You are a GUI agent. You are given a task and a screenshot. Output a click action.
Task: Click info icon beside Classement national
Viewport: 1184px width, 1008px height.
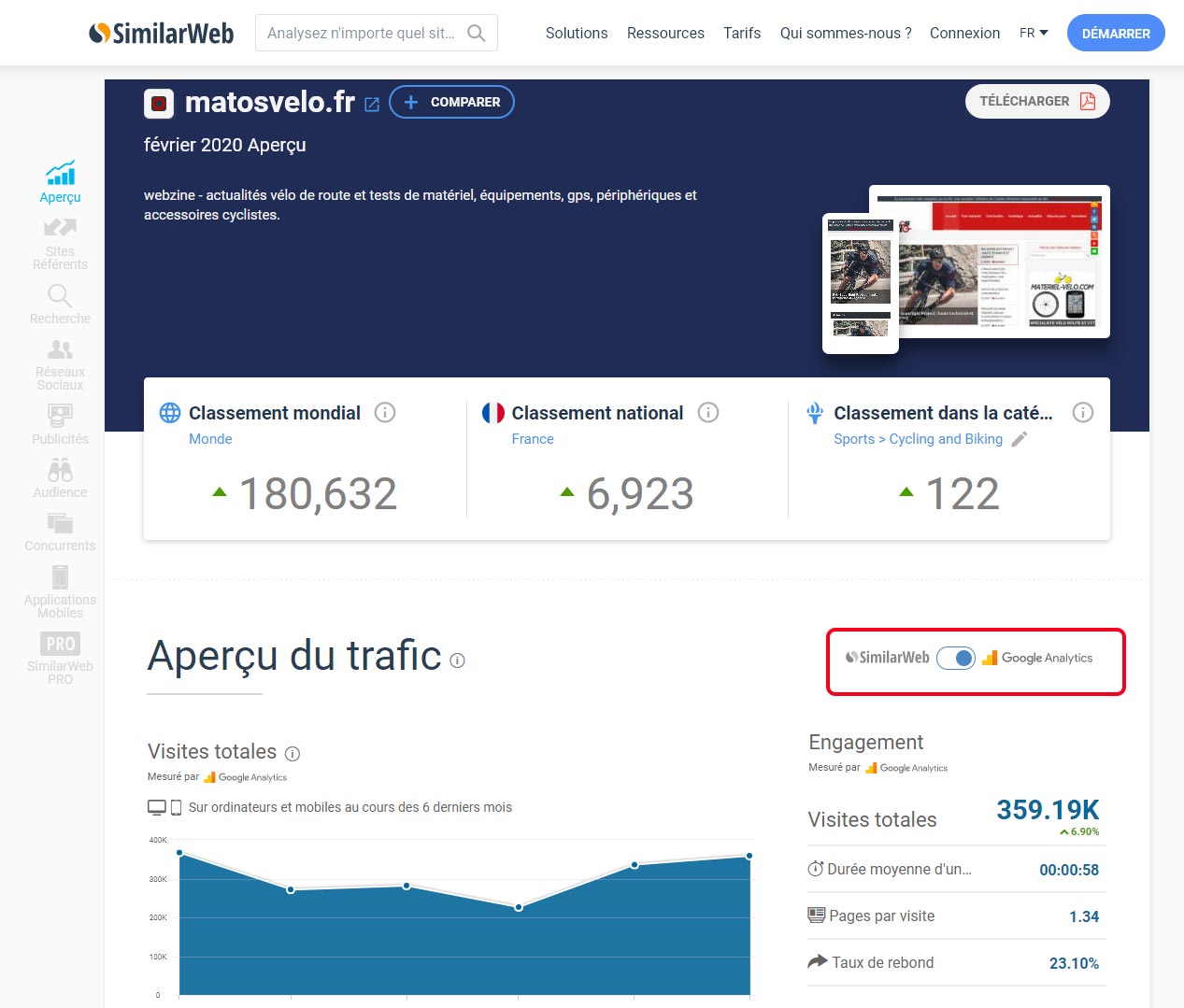pos(708,412)
